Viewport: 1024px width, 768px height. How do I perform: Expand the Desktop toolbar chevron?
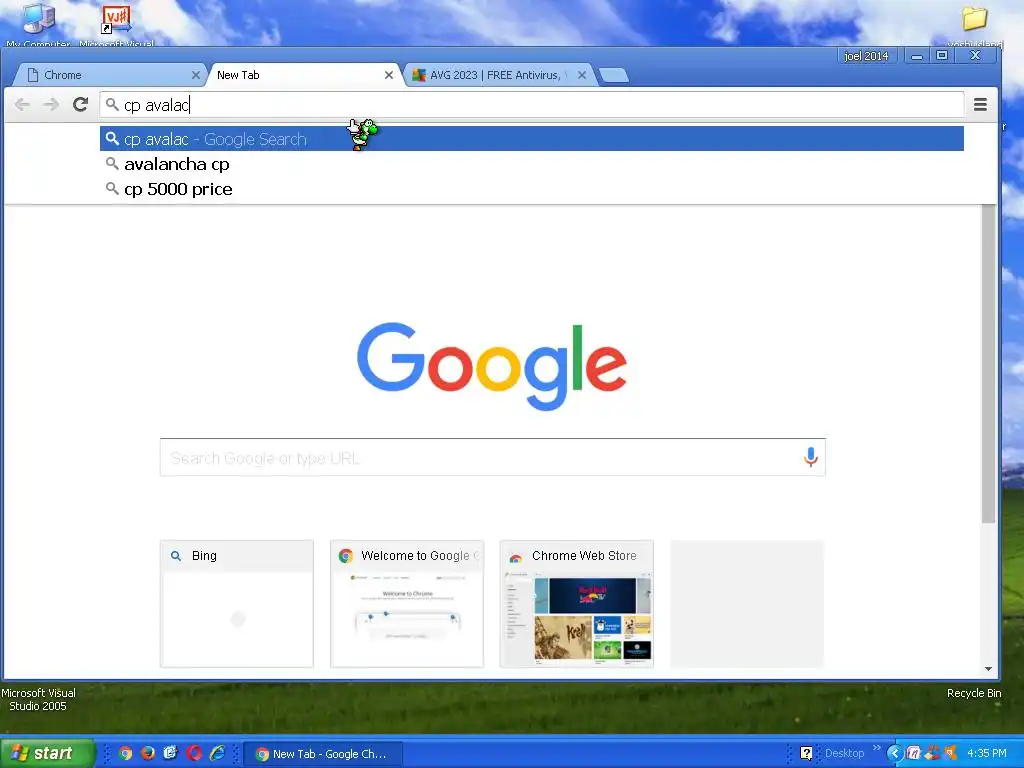(876, 748)
